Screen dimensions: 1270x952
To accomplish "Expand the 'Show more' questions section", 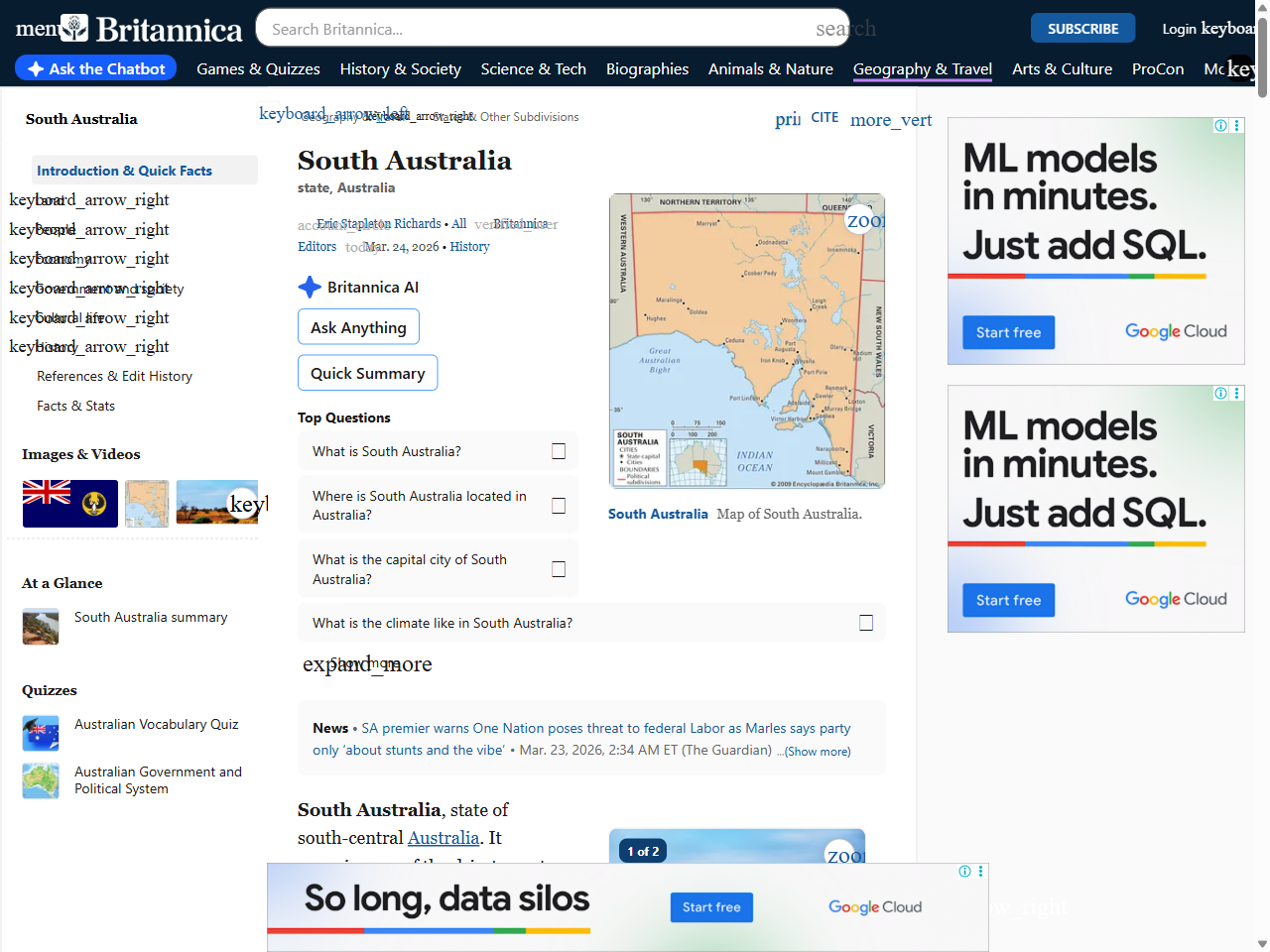I will click(367, 663).
